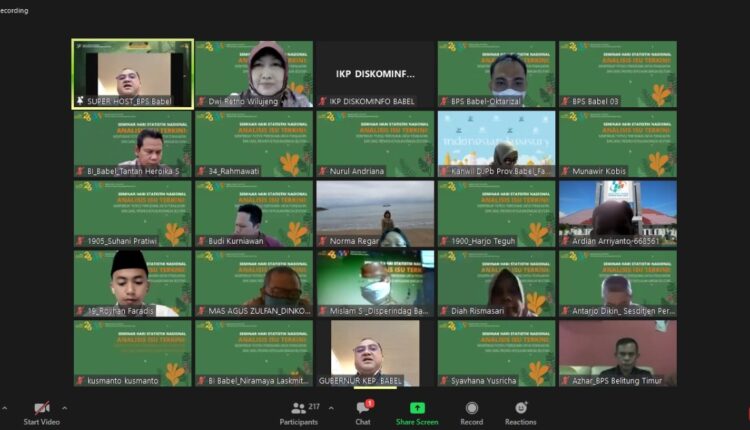
Task: Select Mislam S_Disperindag video tile
Action: tap(375, 282)
